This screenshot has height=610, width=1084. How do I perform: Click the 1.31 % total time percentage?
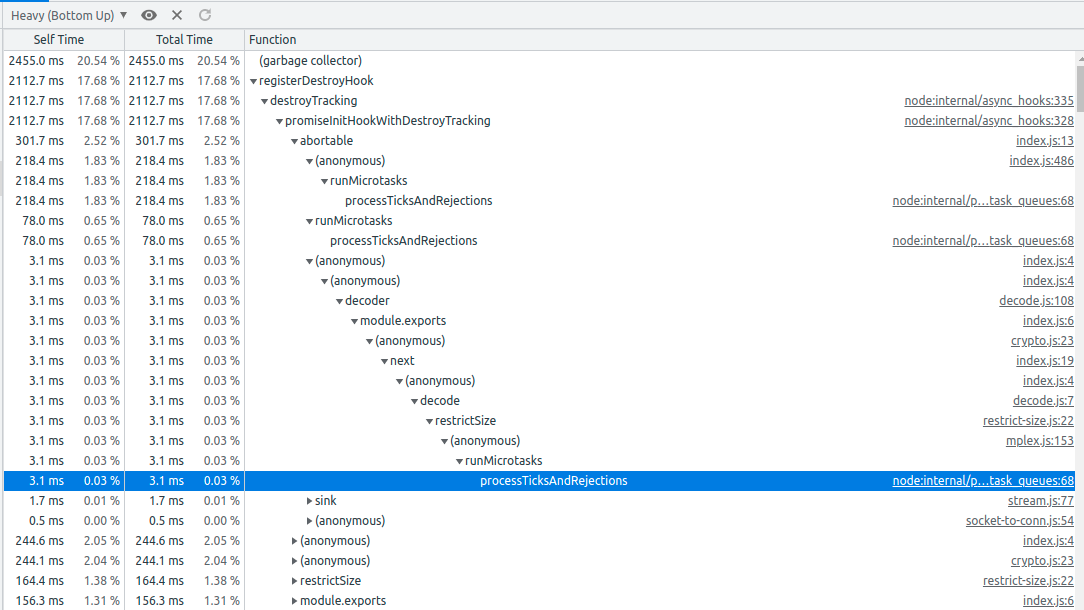[x=222, y=601]
